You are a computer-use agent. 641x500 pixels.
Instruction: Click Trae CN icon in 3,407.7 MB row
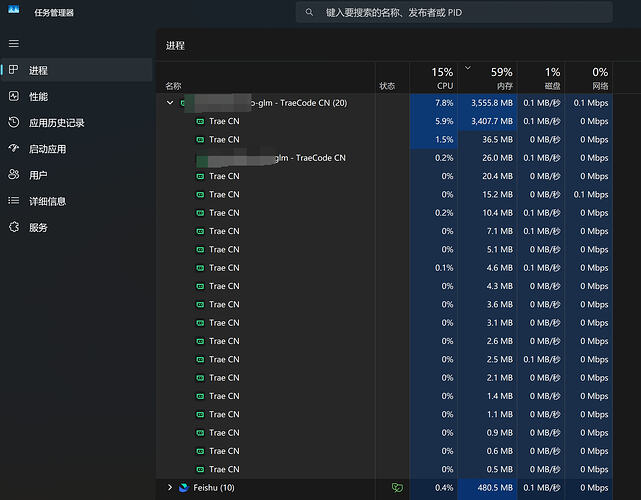pyautogui.click(x=200, y=121)
